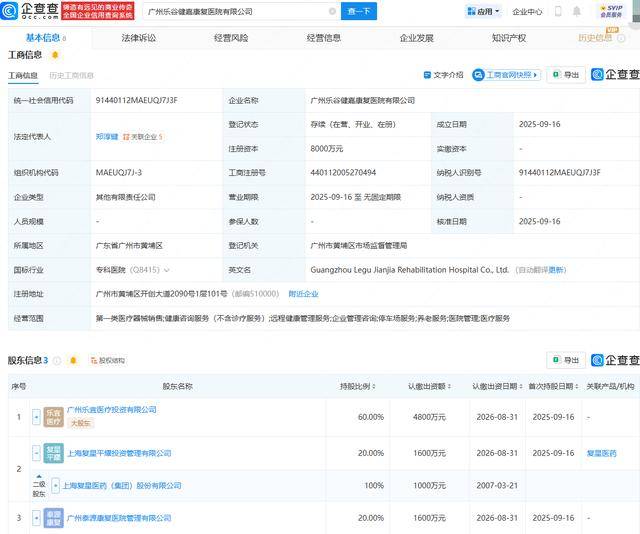This screenshot has width=640, height=534.
Task: Click info icon beside 股东信息 heading
Action: 57,360
